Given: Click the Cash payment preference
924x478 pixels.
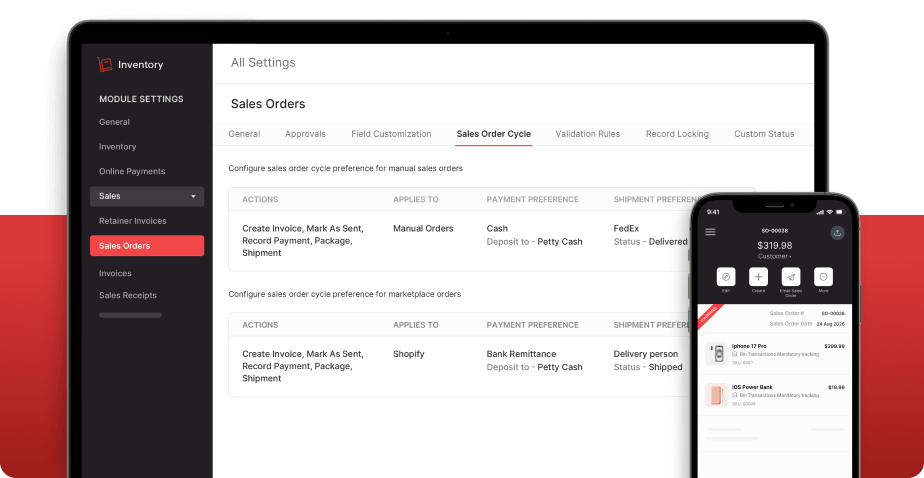Looking at the screenshot, I should [497, 228].
